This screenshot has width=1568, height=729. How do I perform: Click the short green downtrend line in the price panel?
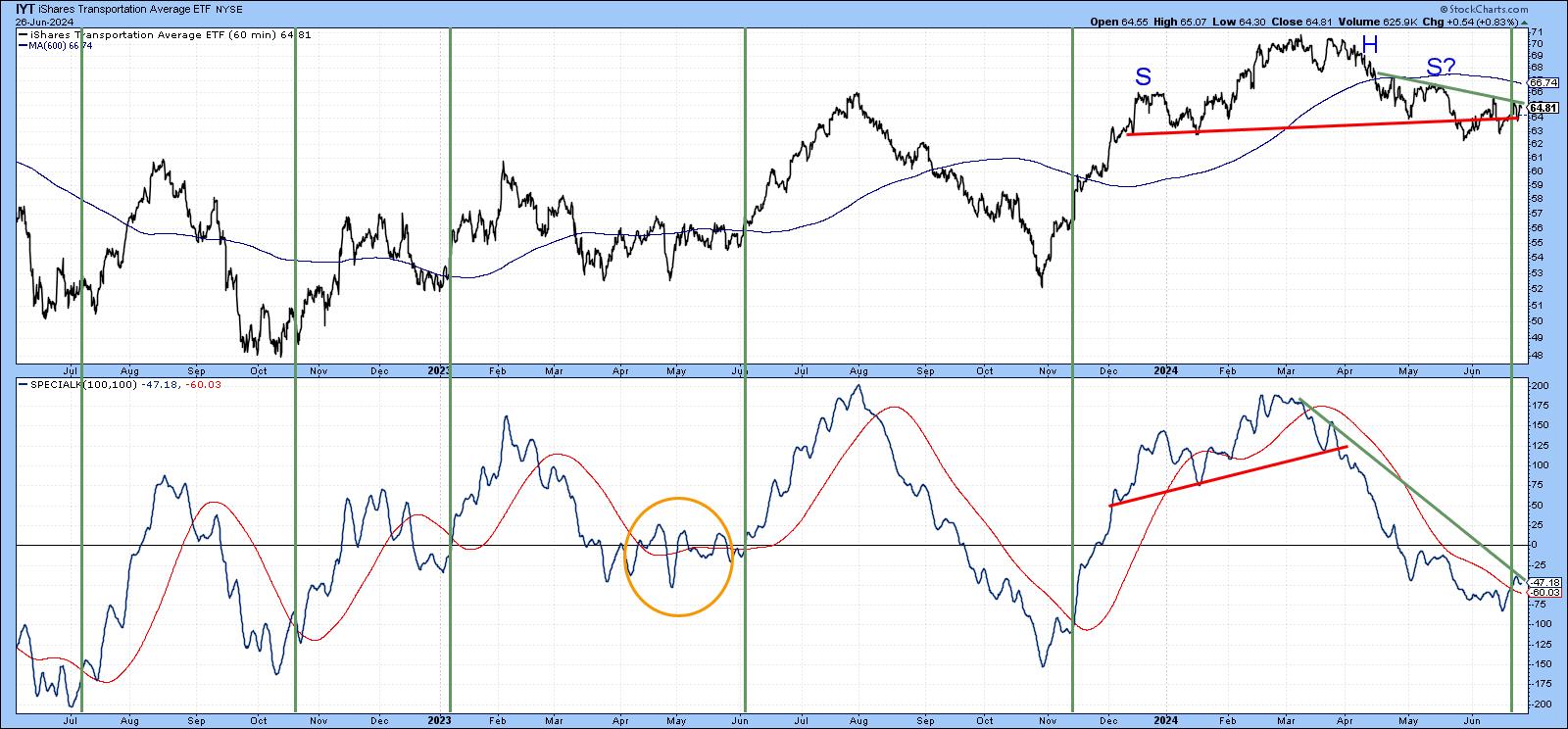[x=1450, y=88]
